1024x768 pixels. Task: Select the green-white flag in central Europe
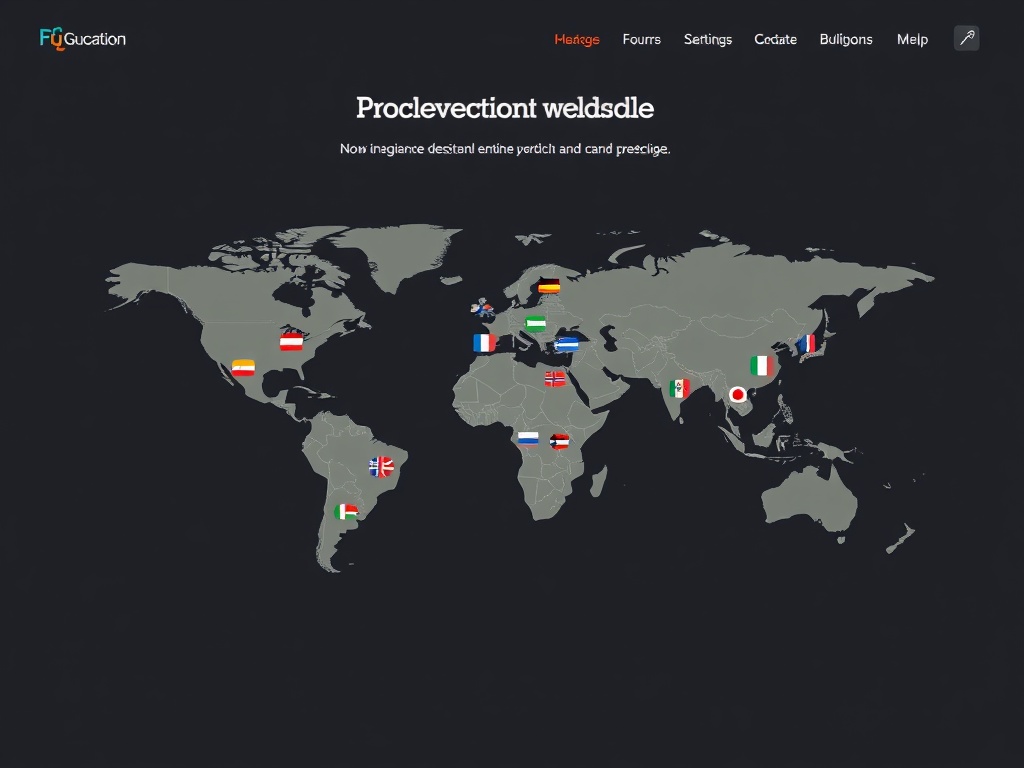coord(536,323)
